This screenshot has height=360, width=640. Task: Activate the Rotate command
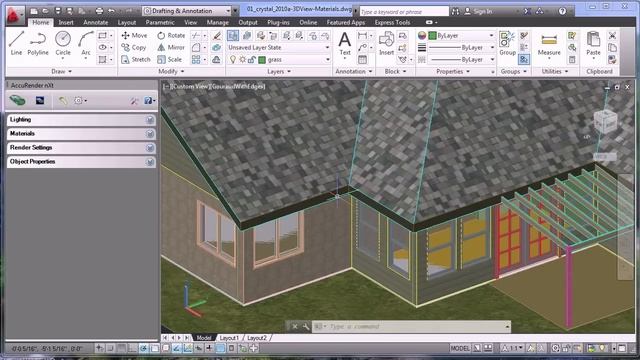(x=171, y=36)
